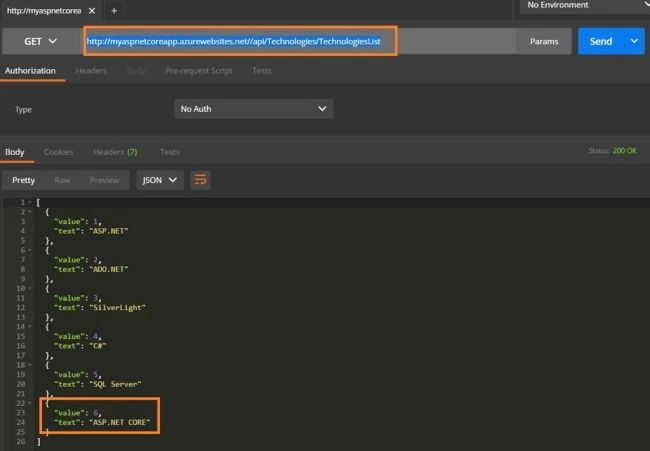Select the Preview response view

coord(104,180)
